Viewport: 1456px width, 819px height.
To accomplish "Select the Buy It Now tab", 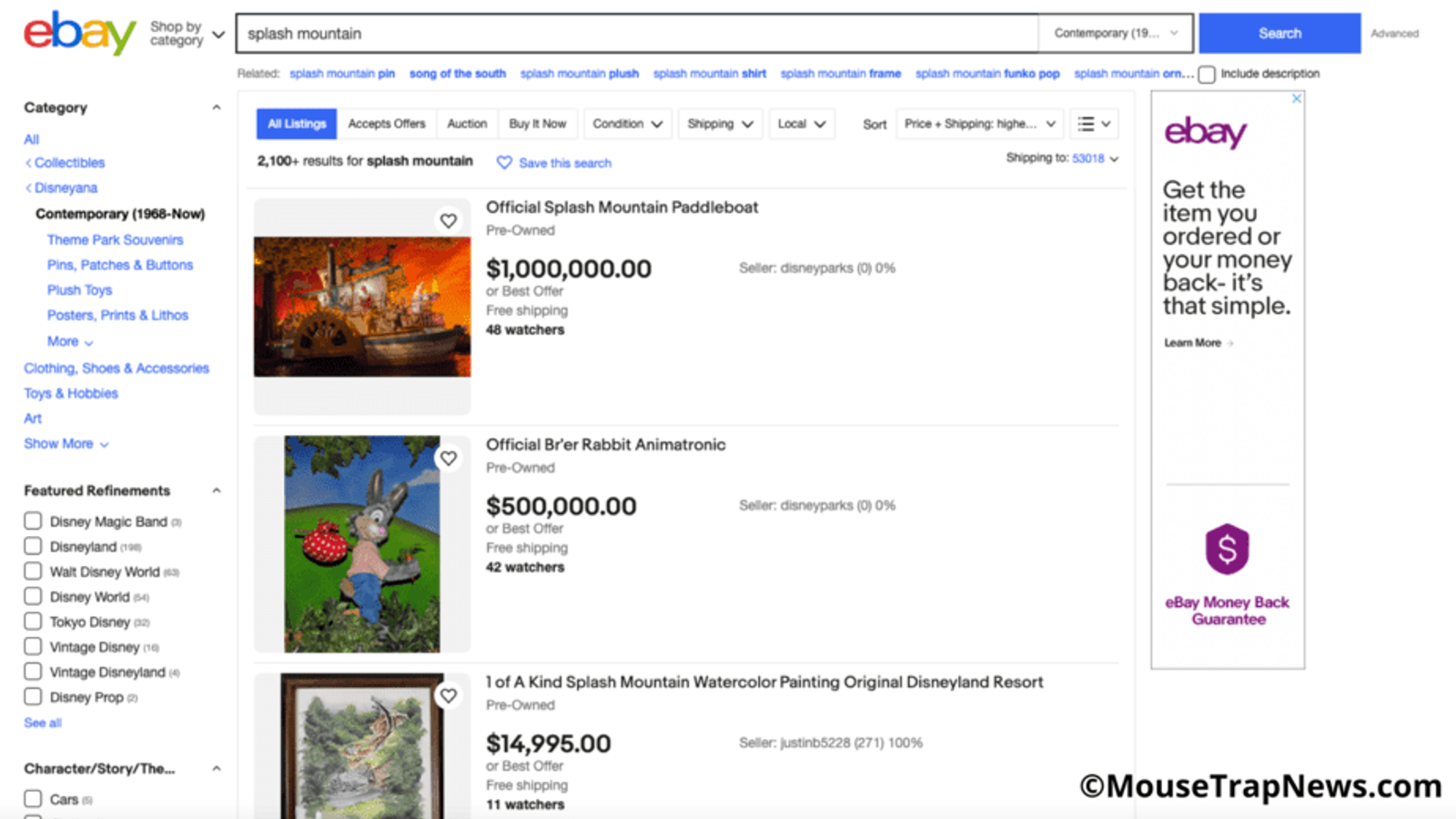I will pos(538,124).
